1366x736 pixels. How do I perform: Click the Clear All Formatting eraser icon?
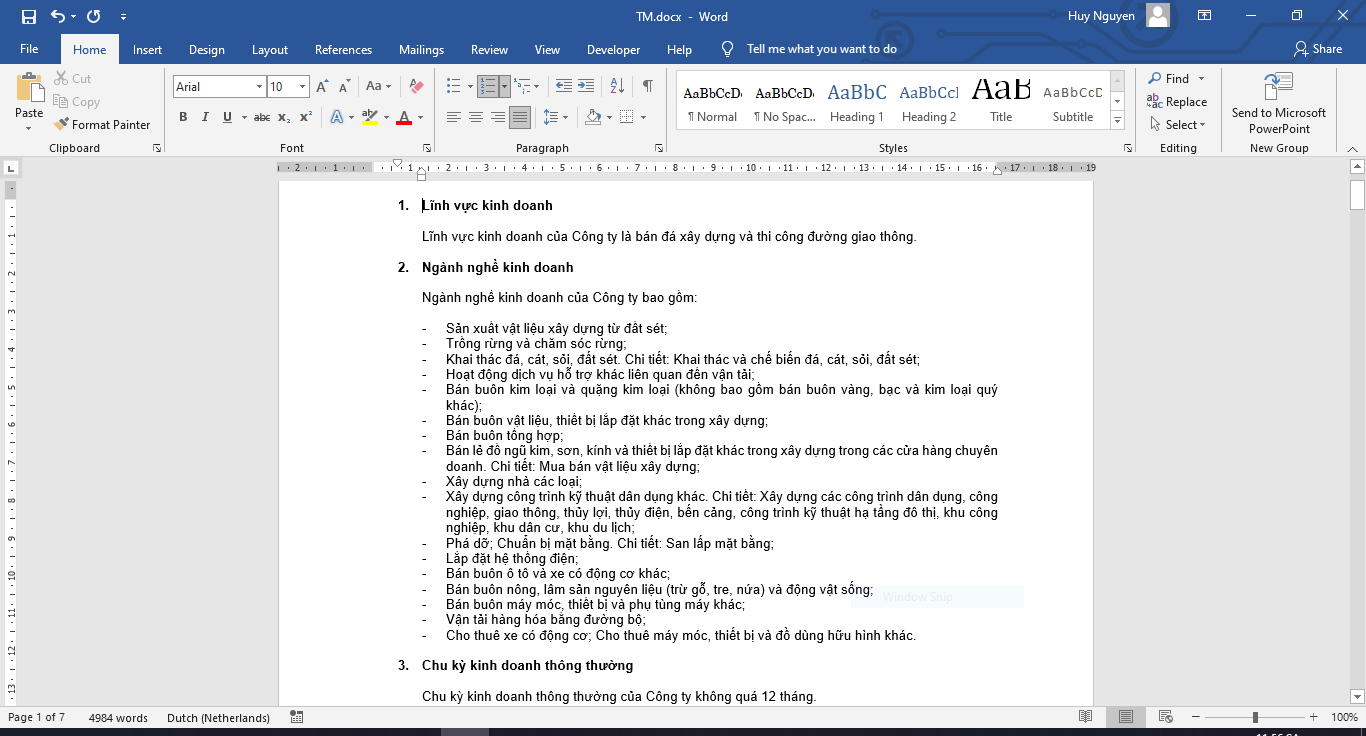pyautogui.click(x=417, y=87)
